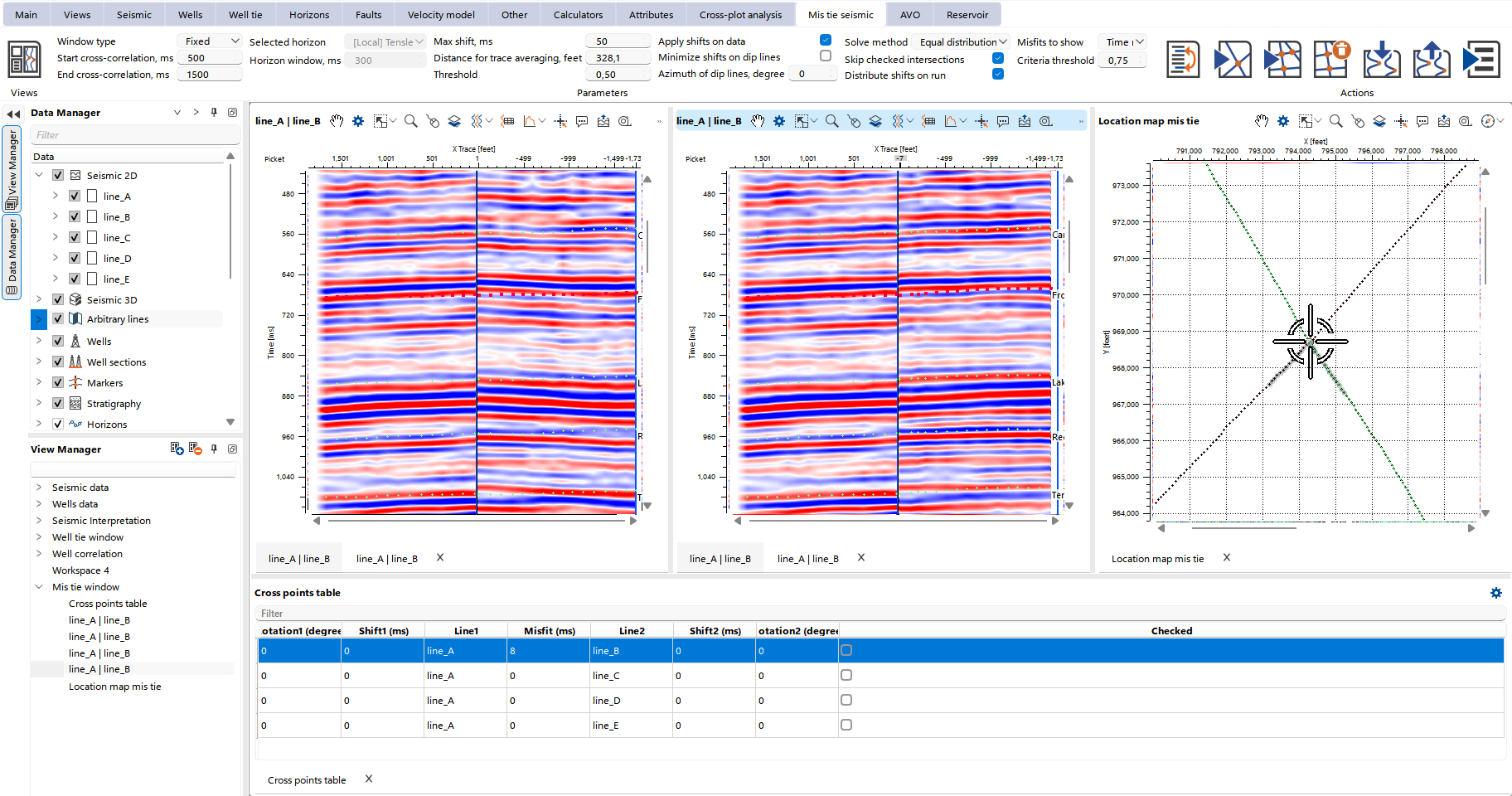Expand the Wells tree node
The image size is (1512, 796).
(39, 341)
